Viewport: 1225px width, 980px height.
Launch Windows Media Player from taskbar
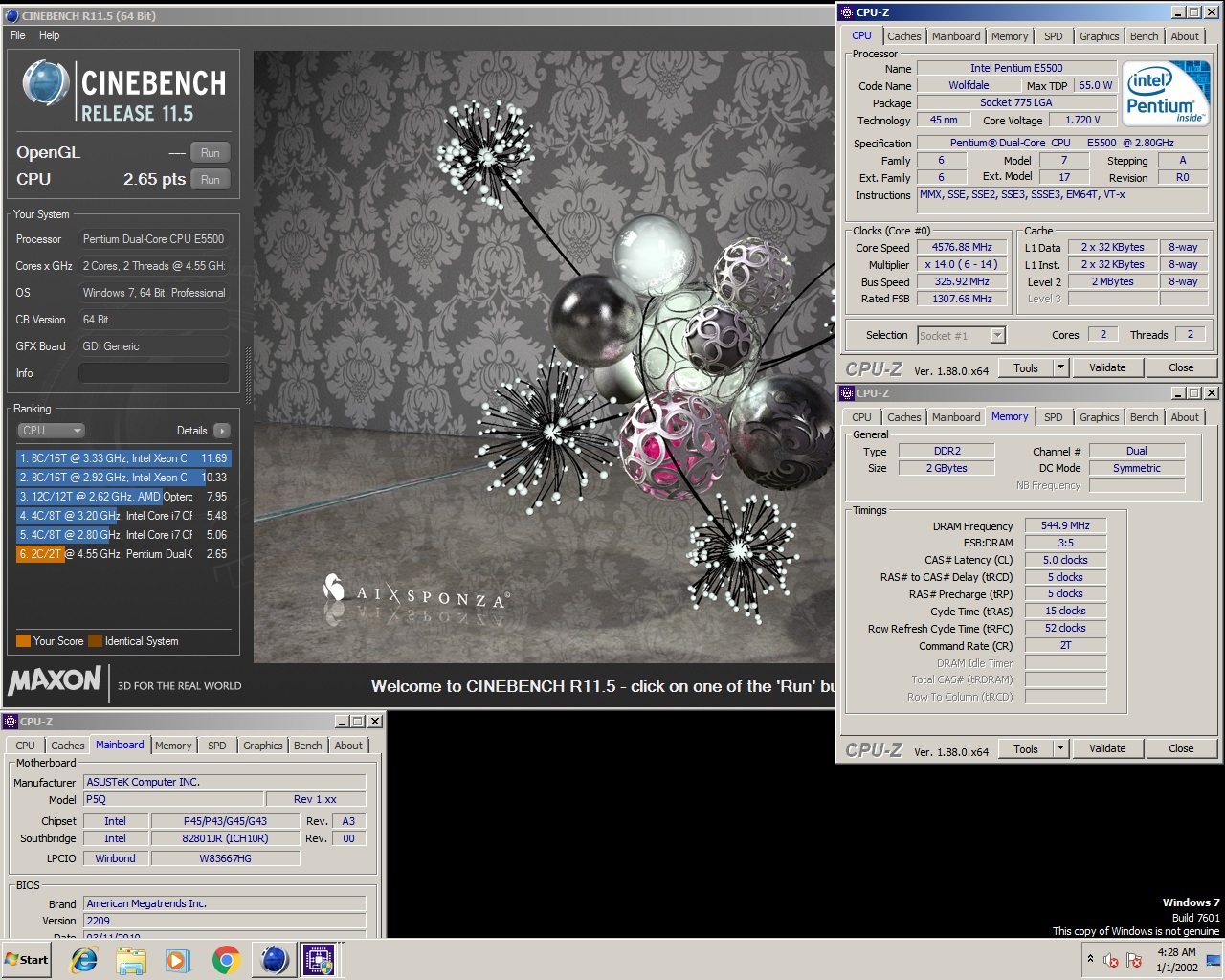pos(178,960)
